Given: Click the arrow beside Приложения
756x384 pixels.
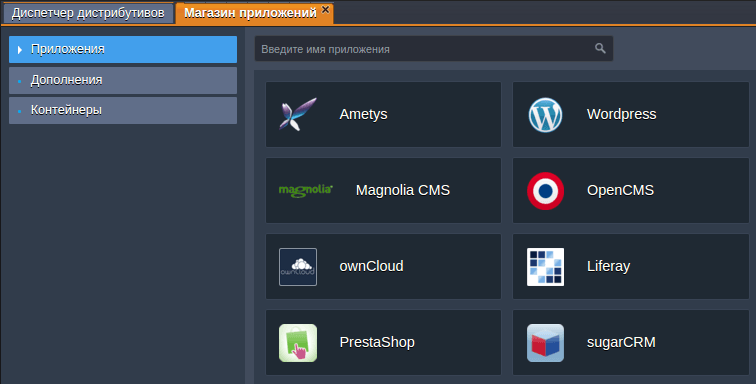Looking at the screenshot, I should tap(20, 50).
